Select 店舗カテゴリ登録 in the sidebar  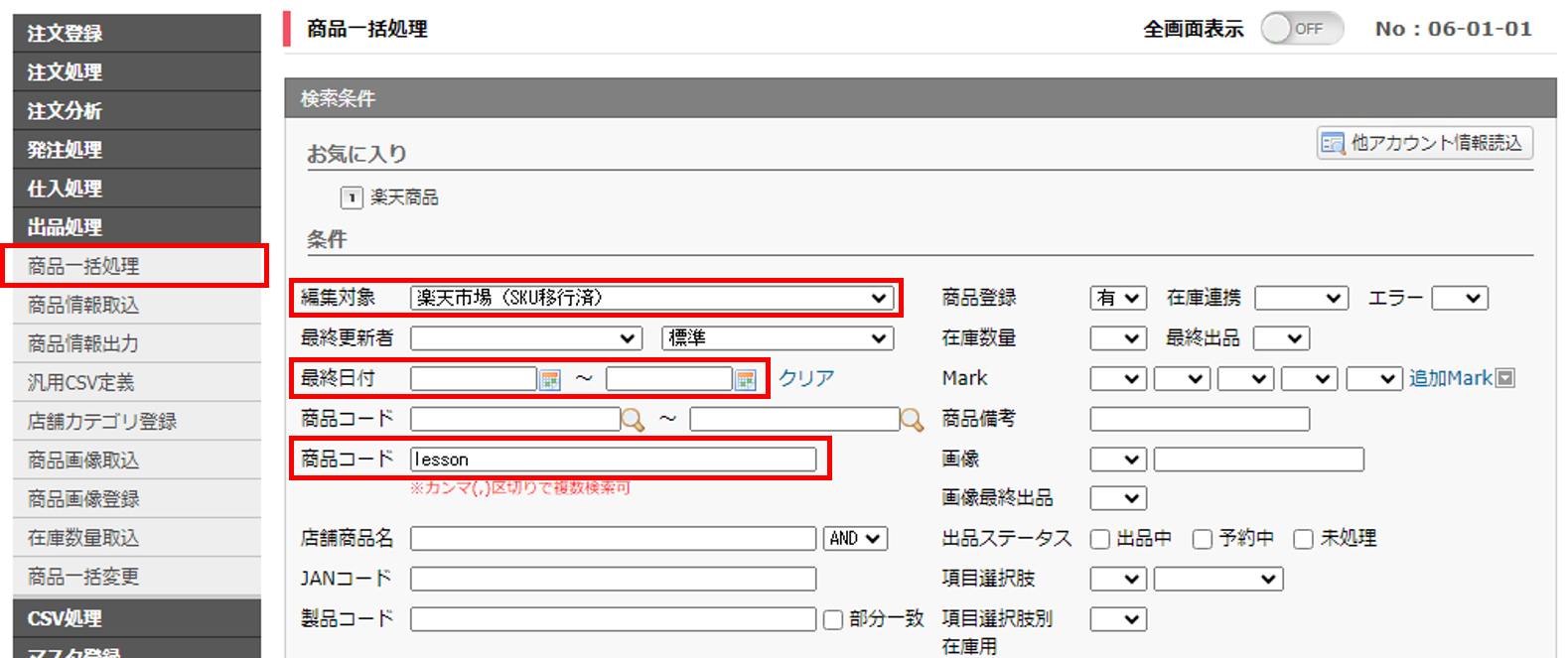pos(137,421)
